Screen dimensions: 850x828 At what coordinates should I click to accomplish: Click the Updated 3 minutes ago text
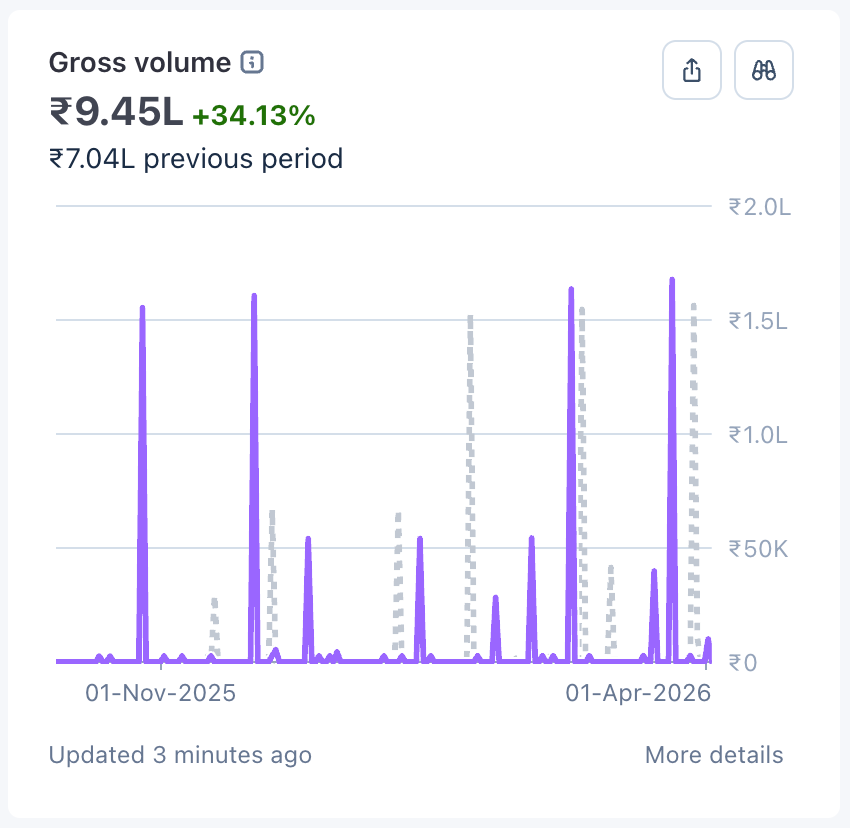180,755
